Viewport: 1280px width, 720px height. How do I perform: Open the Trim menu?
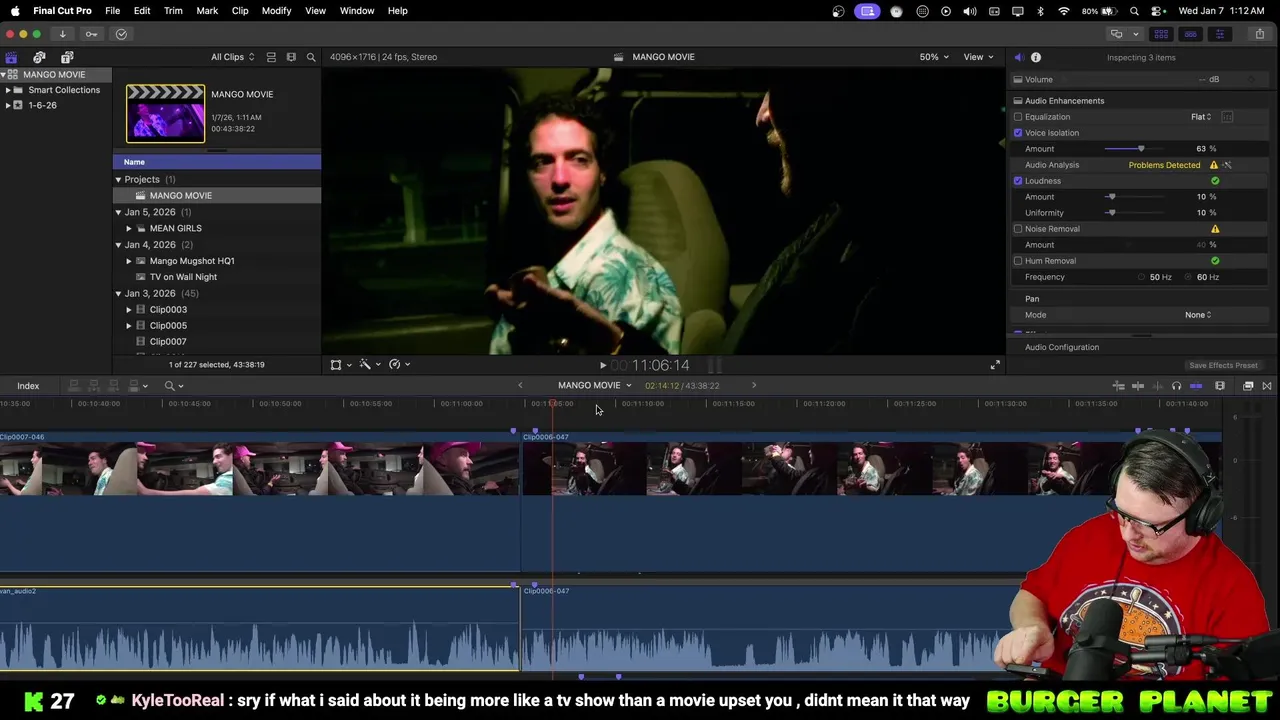click(173, 11)
